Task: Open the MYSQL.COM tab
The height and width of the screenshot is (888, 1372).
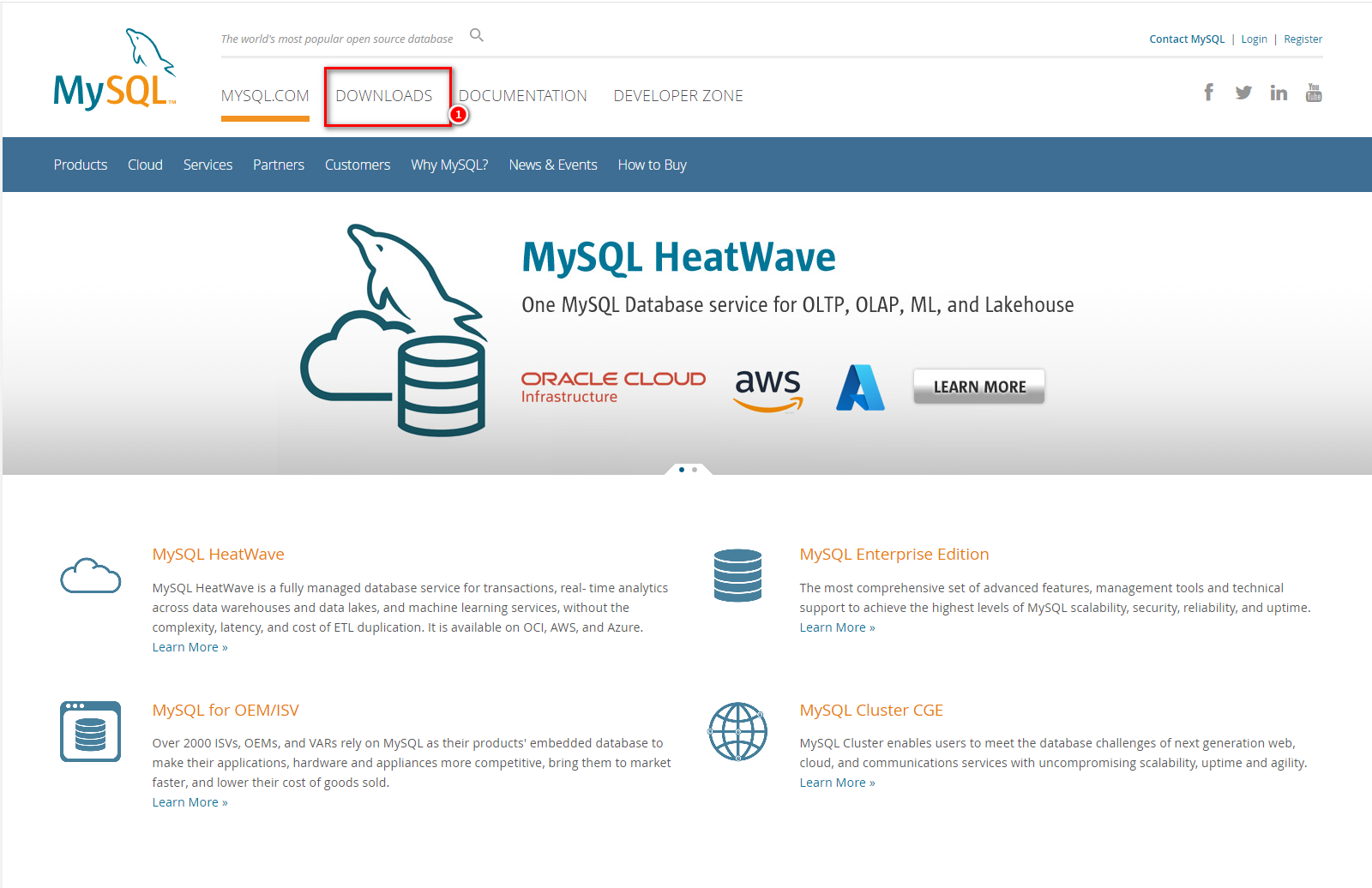Action: point(265,96)
